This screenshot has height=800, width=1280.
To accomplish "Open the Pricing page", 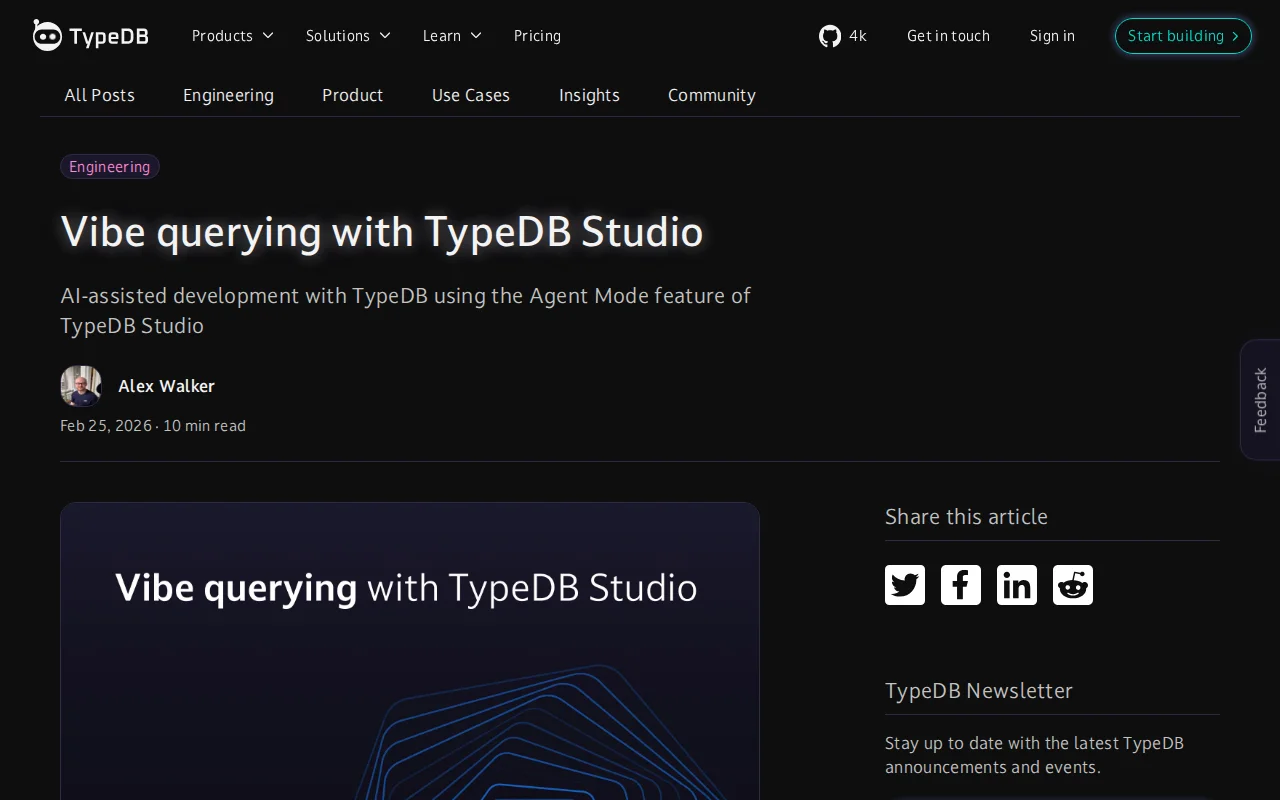I will [x=537, y=36].
